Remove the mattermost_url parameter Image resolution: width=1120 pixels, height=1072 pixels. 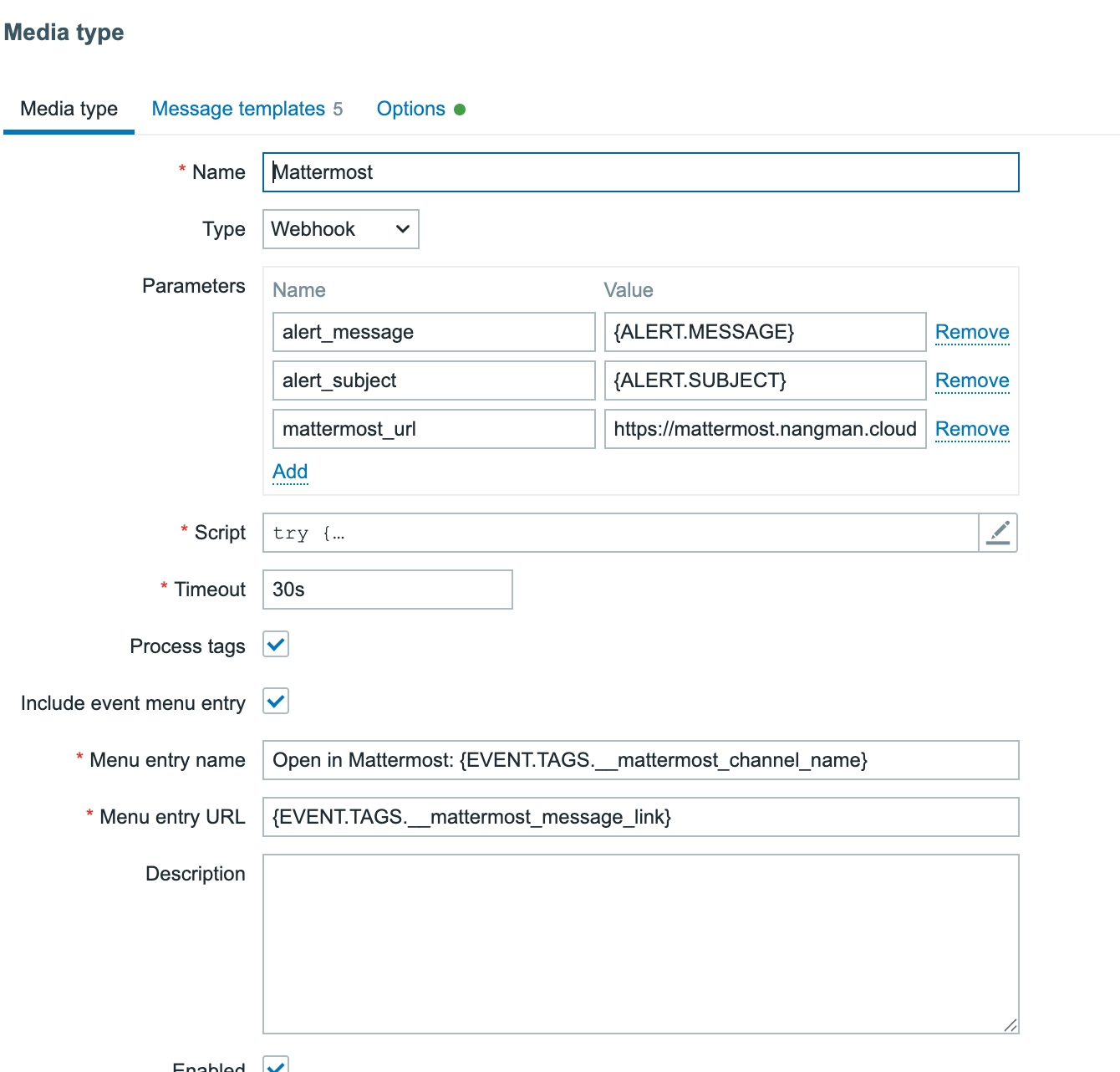972,429
